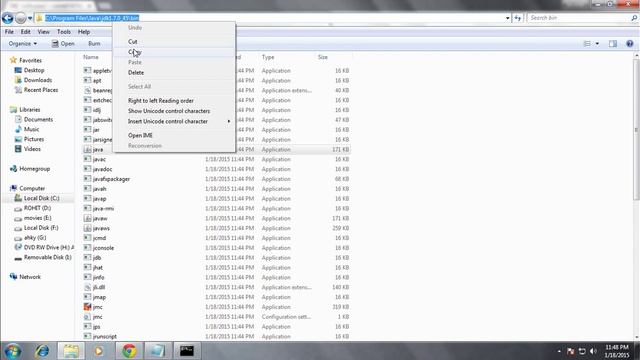The width and height of the screenshot is (640, 360).
Task: Toggle the preview pane icon
Action: point(613,44)
